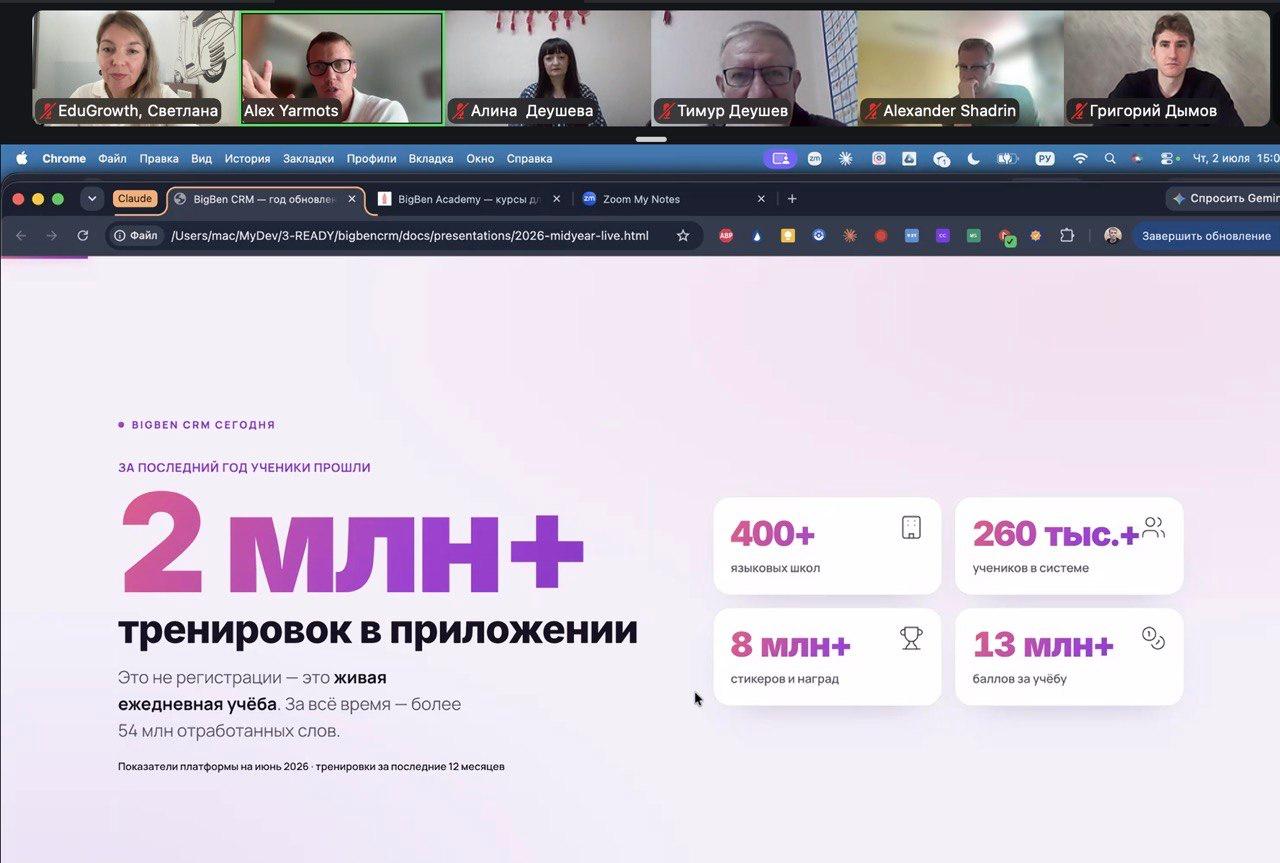The image size is (1280, 863).
Task: Select the Григорий Дымов video tile
Action: [x=1166, y=68]
